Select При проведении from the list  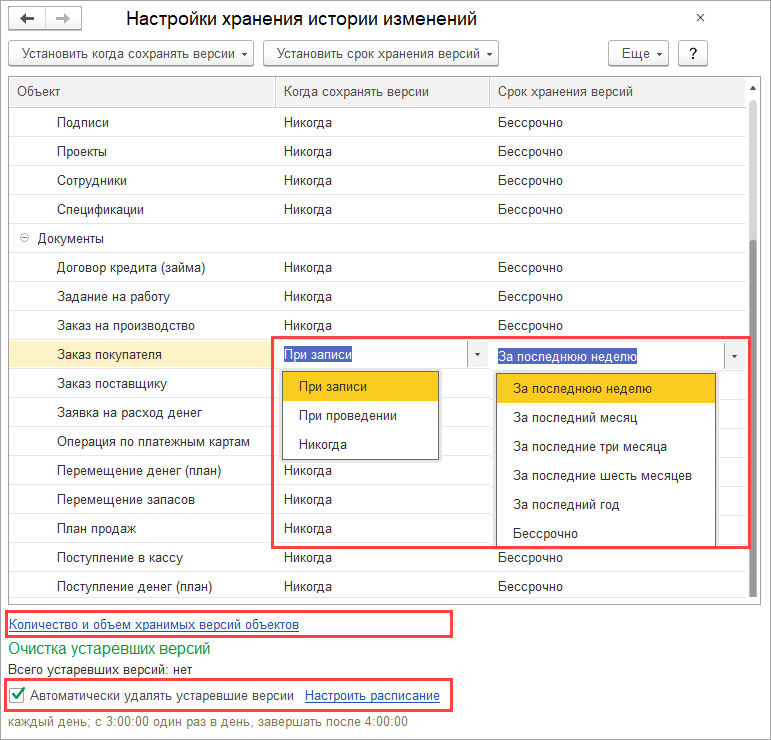348,415
